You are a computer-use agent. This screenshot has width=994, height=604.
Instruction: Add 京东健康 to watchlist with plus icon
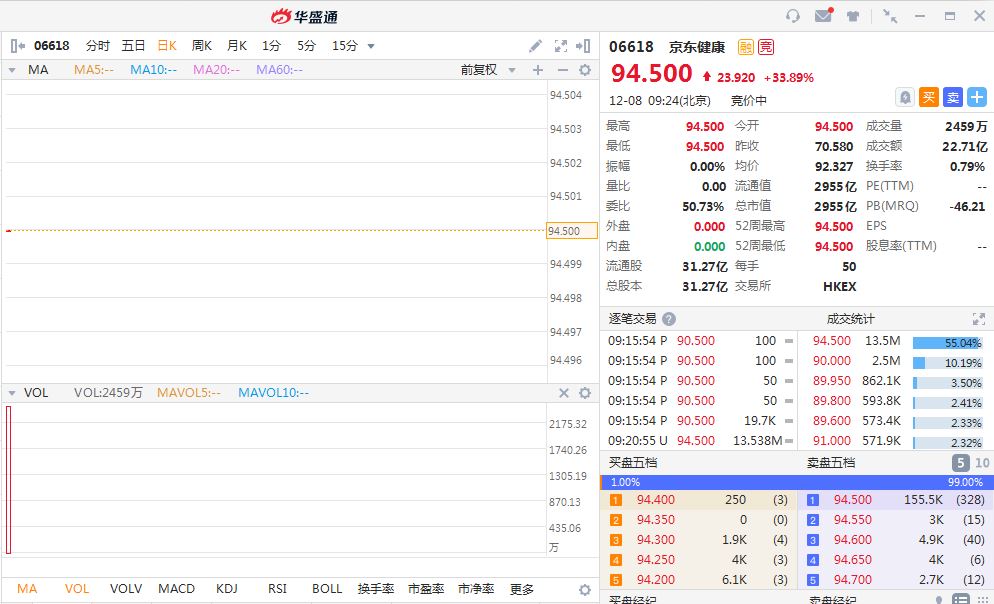tap(977, 97)
